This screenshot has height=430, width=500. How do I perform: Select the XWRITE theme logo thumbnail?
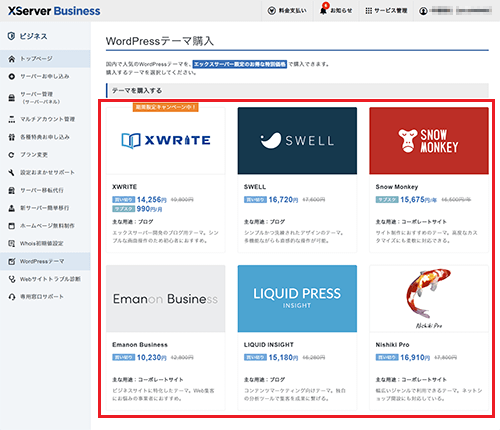point(166,141)
